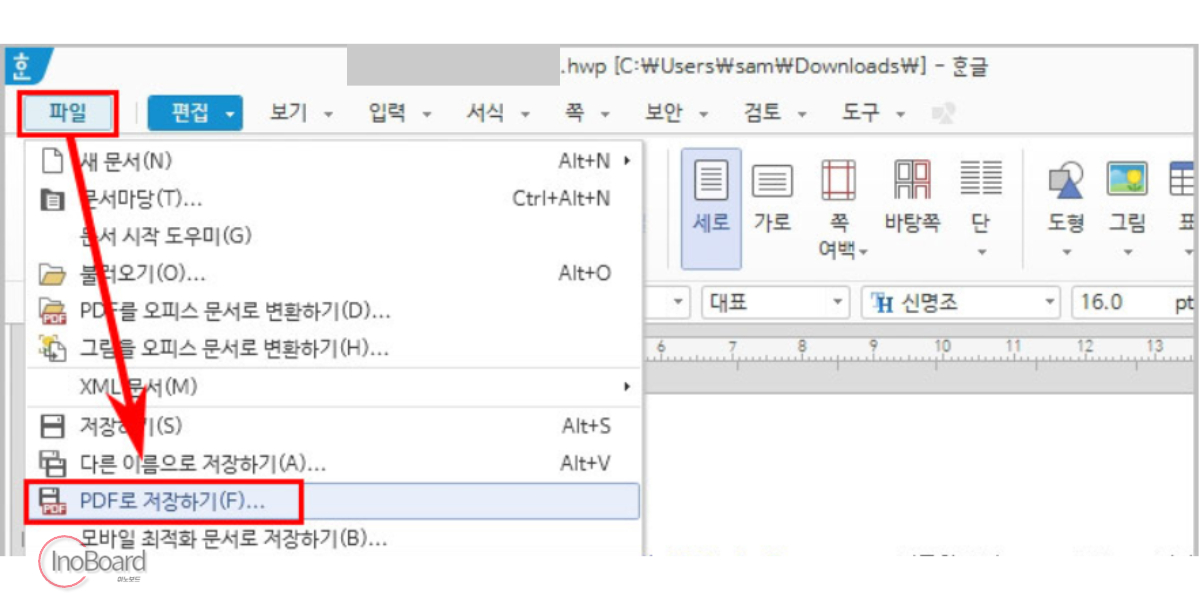Click the 그림 picture icon
The image size is (1200, 600).
click(1128, 180)
